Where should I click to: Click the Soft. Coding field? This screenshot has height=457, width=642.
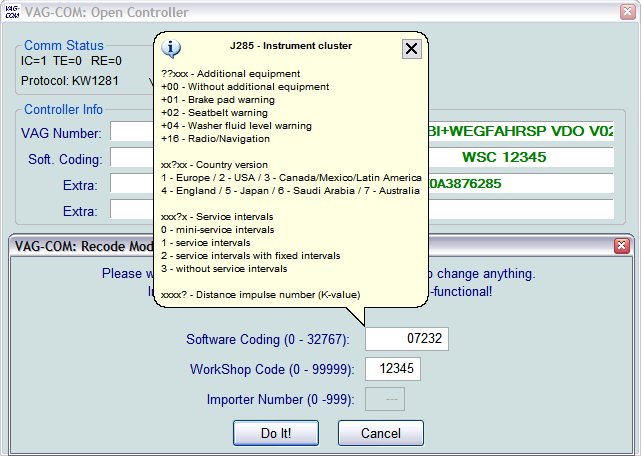(x=132, y=158)
